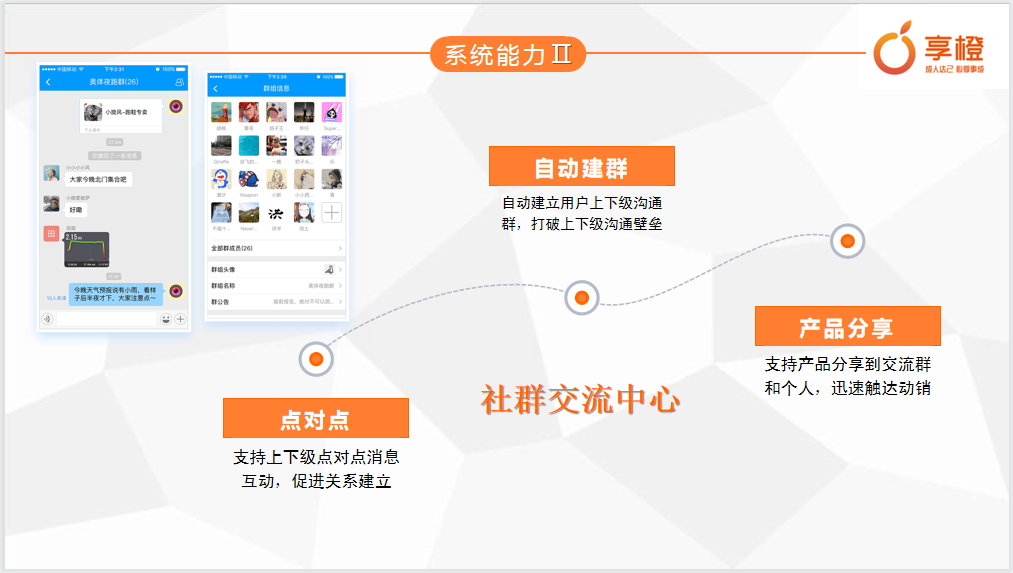
Task: Click the add member plus tile
Action: (331, 212)
